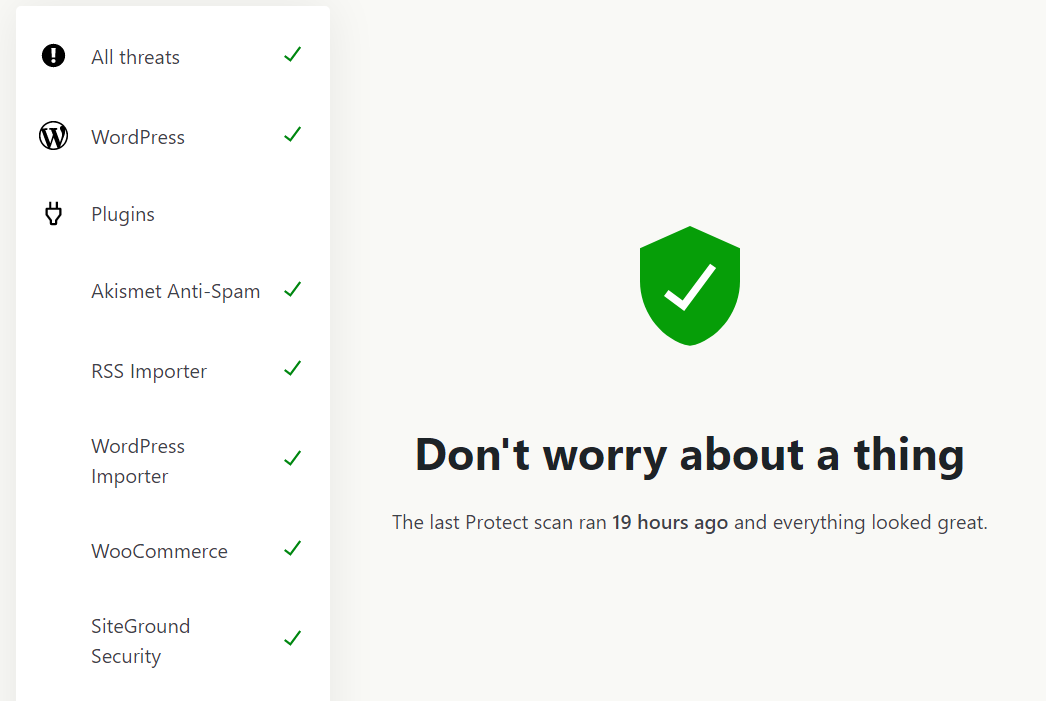Click the checkmark next to Akismet Anti-Spam
The image size is (1046, 701).
(292, 289)
